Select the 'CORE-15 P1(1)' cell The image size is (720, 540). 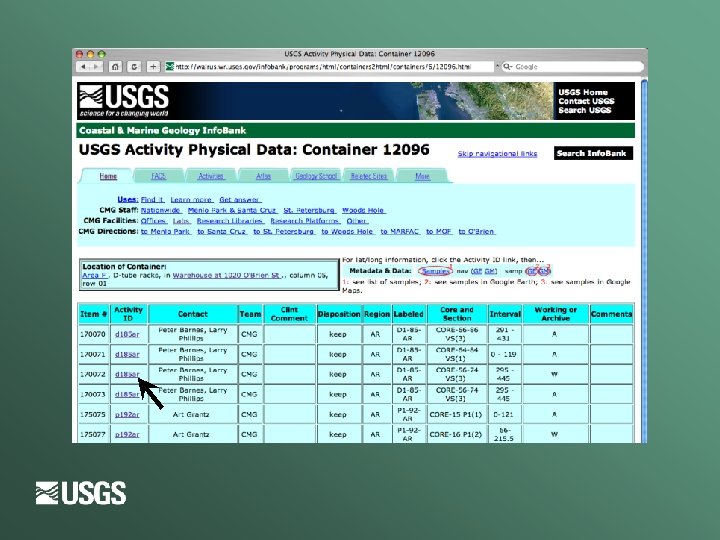point(456,414)
